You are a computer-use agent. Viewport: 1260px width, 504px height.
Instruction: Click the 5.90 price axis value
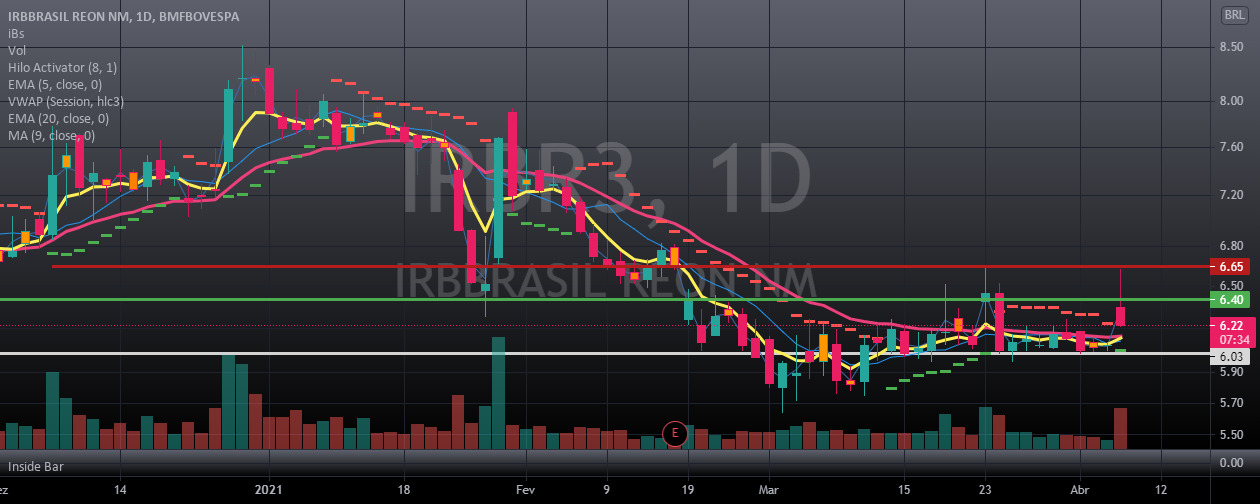point(1231,372)
